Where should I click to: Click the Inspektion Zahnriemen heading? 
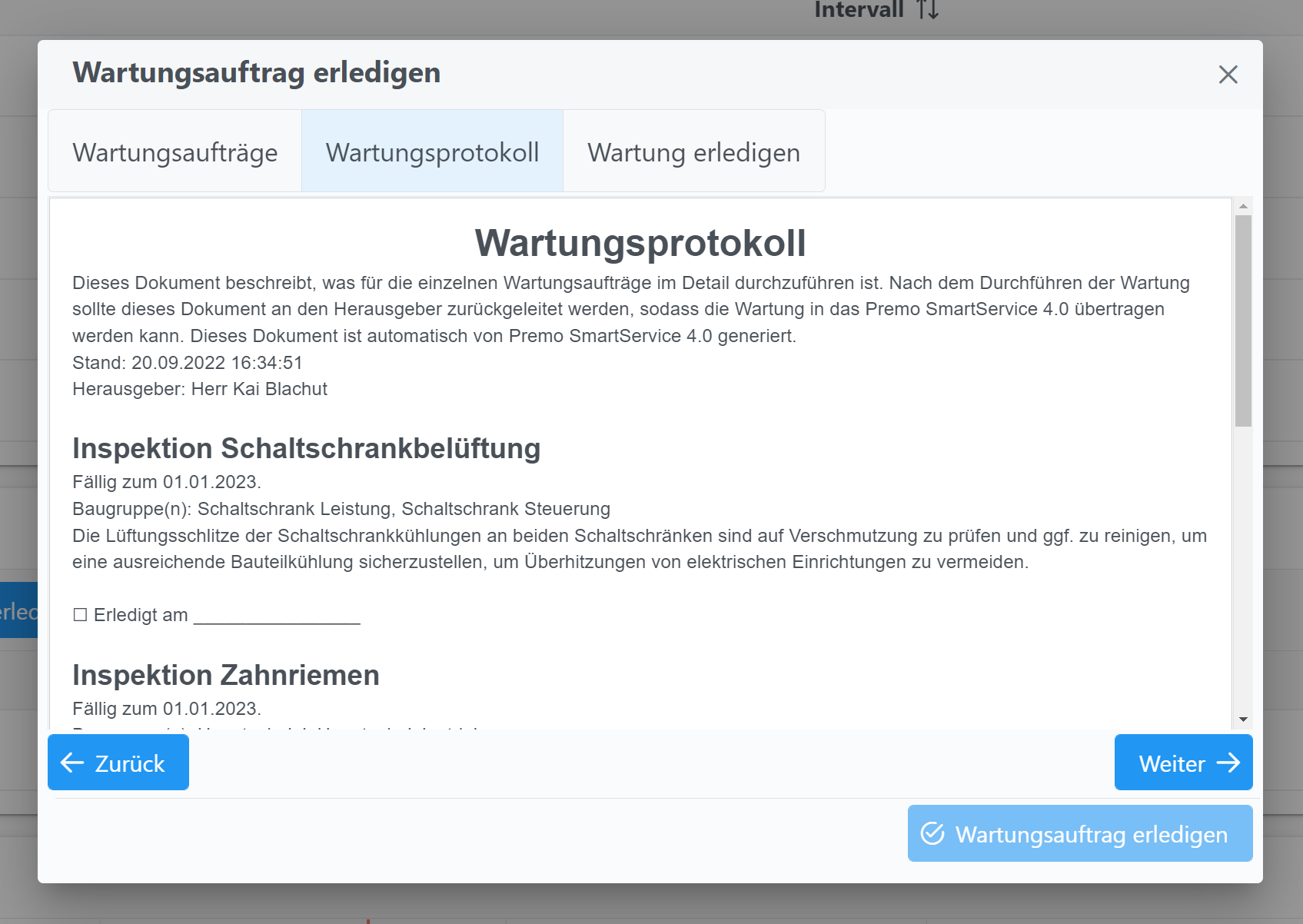click(x=226, y=675)
